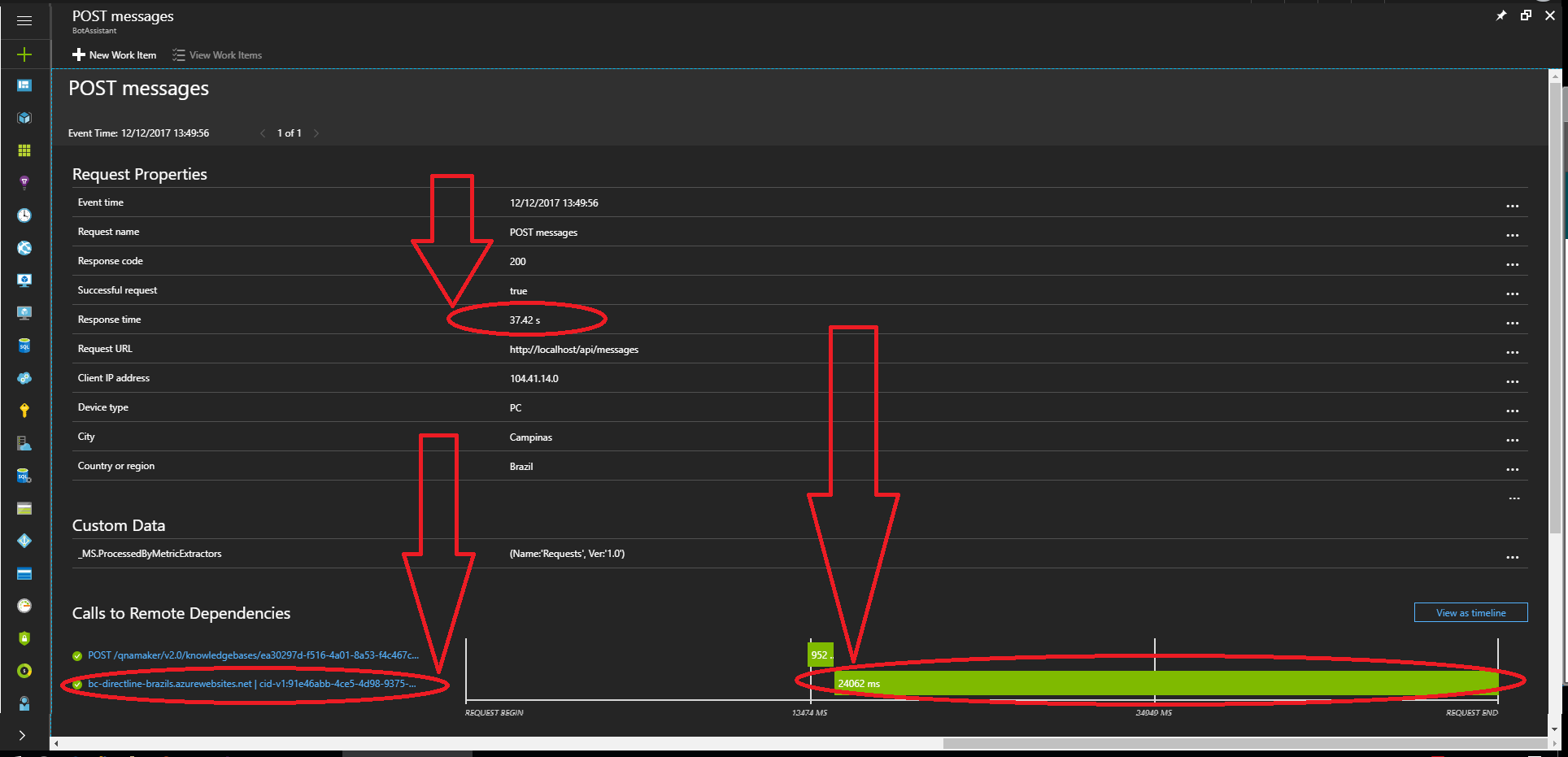Select View Work Items
1568x757 pixels.
(216, 54)
